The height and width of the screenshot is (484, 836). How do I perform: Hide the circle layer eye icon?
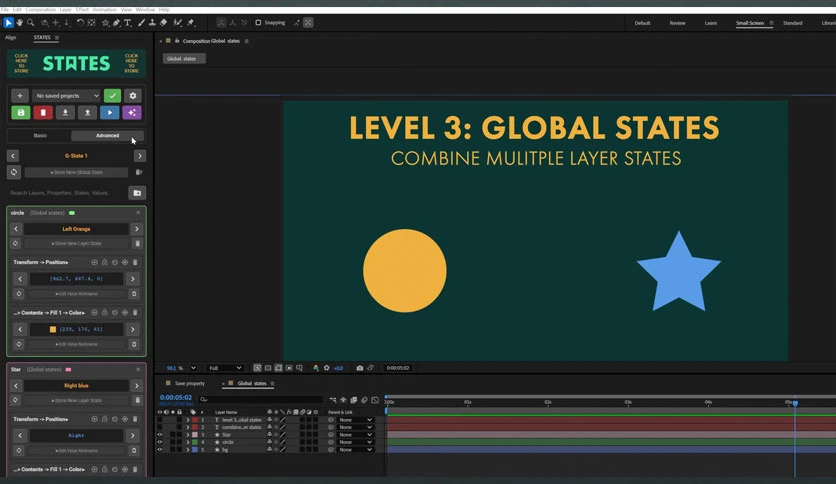point(159,442)
